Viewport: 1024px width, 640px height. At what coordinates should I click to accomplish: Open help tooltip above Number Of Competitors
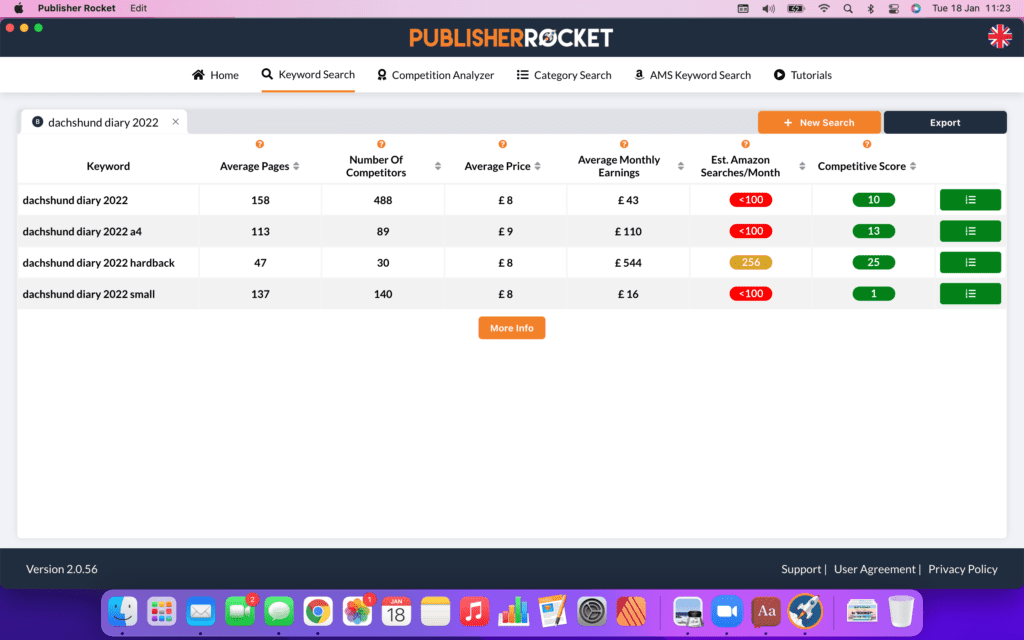[381, 144]
